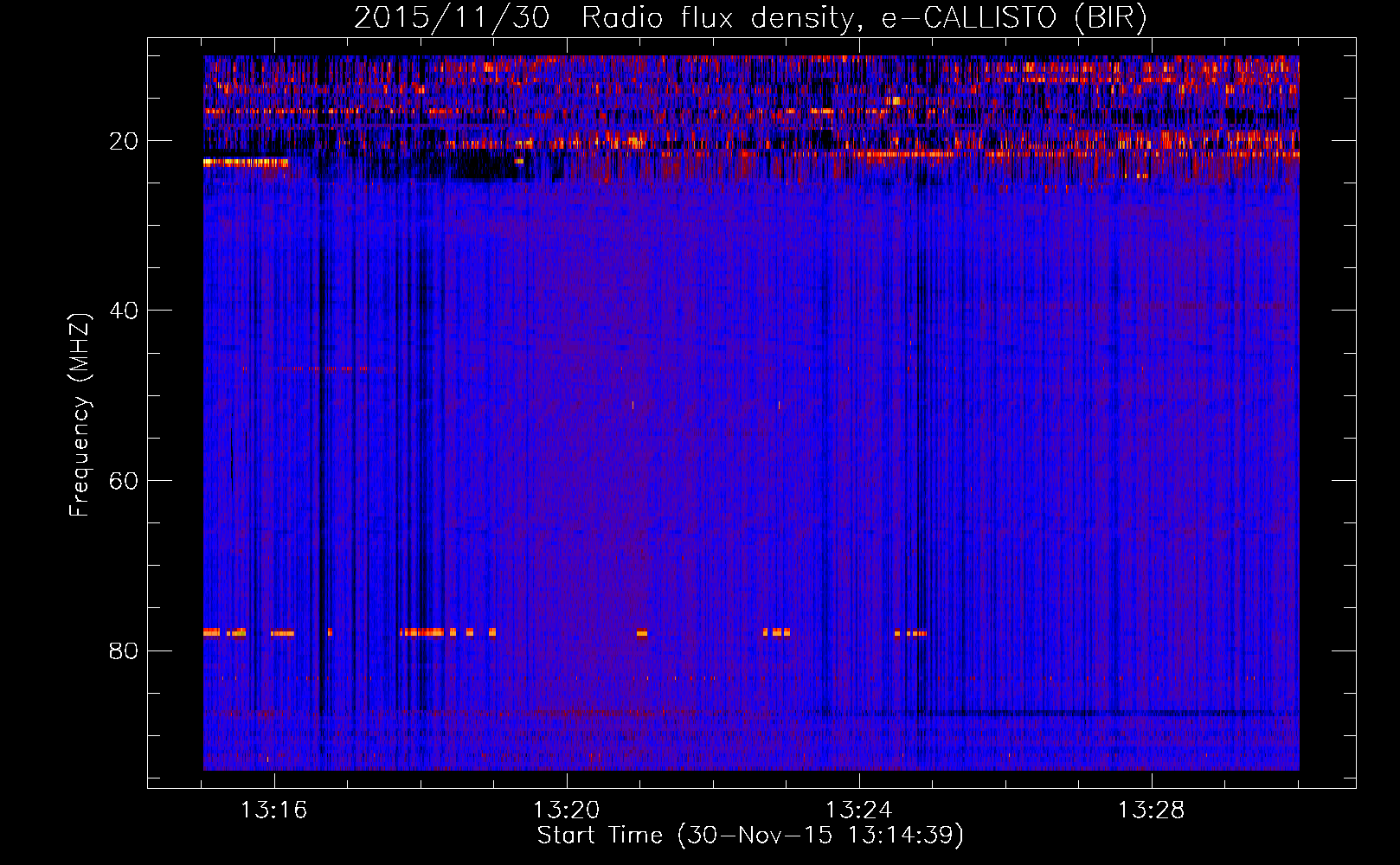Click the plot title "Radio flux density, e-CALLISTO (BIR)"
Image resolution: width=1400 pixels, height=865 pixels.
coord(864,18)
